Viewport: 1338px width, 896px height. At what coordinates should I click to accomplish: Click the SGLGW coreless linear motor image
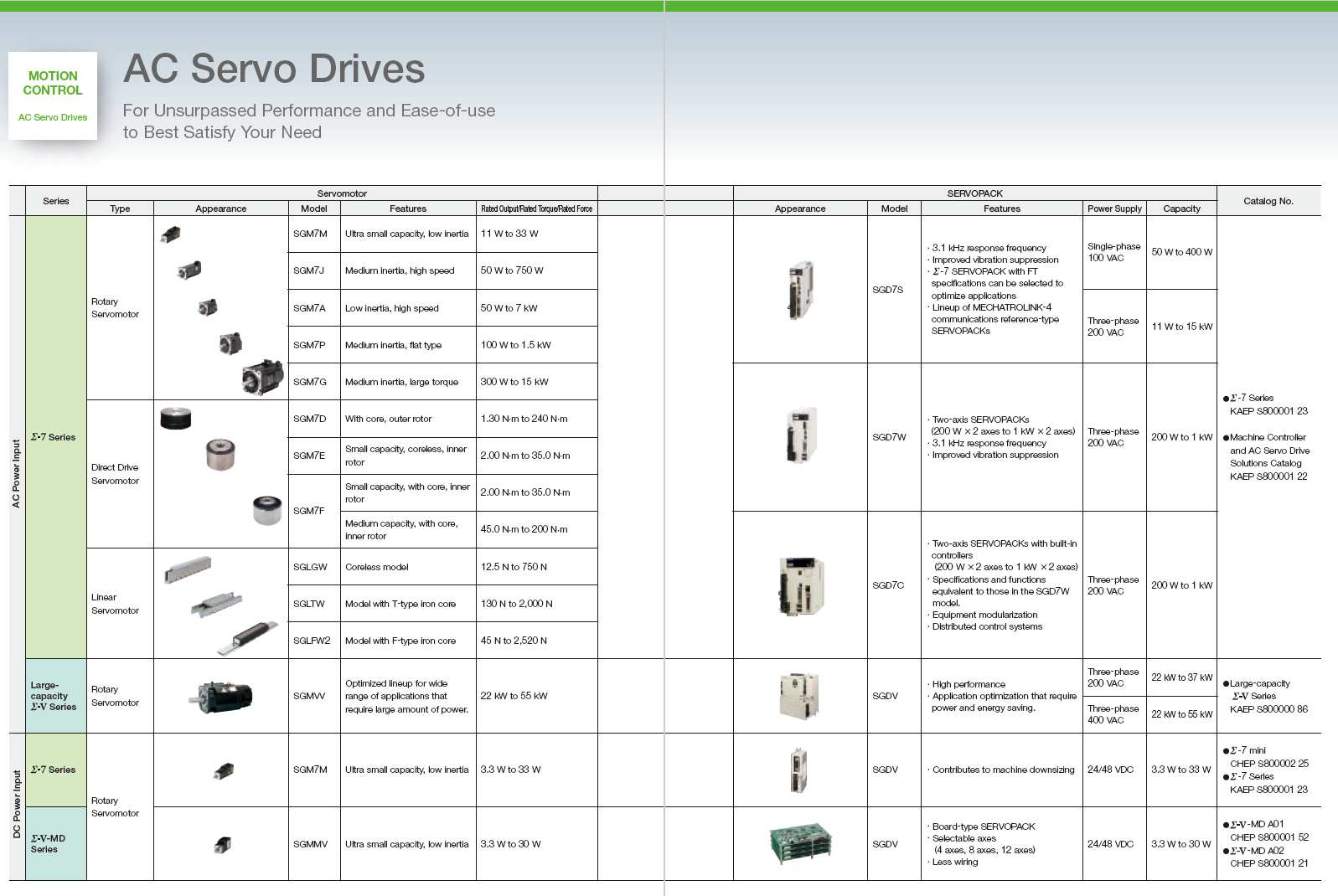click(188, 569)
